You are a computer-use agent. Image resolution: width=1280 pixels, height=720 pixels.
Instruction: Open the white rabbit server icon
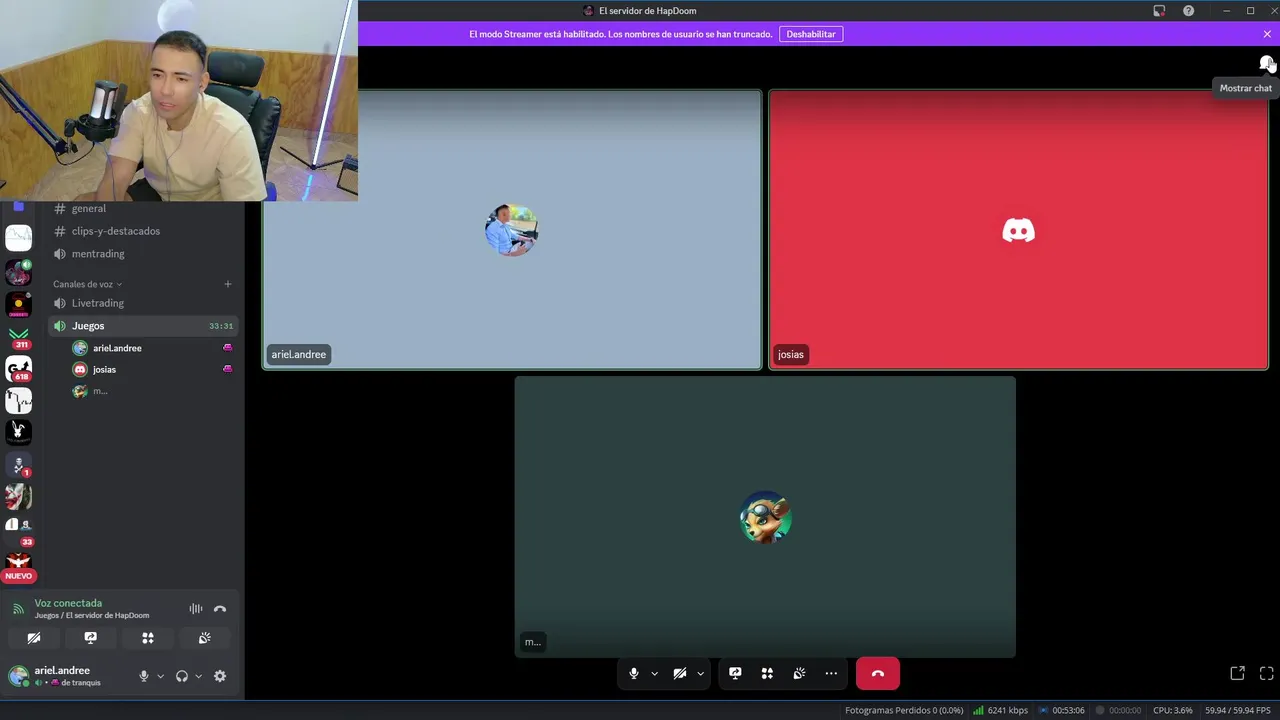coord(19,432)
